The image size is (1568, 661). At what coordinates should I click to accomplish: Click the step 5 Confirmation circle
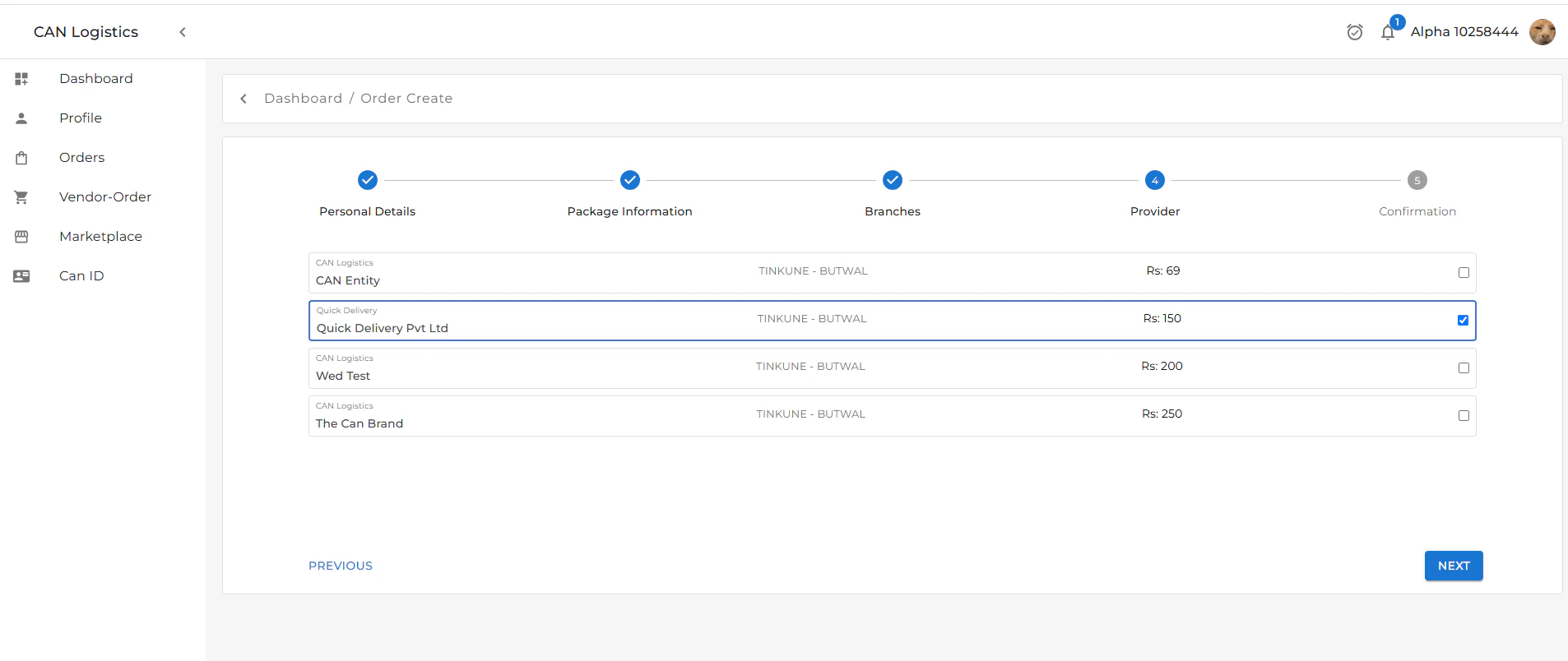click(x=1417, y=180)
